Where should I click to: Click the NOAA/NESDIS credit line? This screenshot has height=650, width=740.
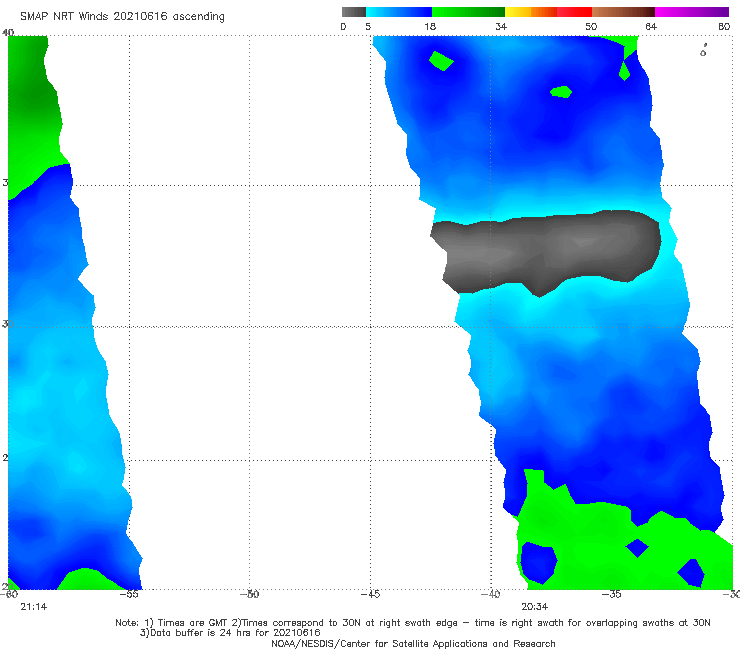413,644
